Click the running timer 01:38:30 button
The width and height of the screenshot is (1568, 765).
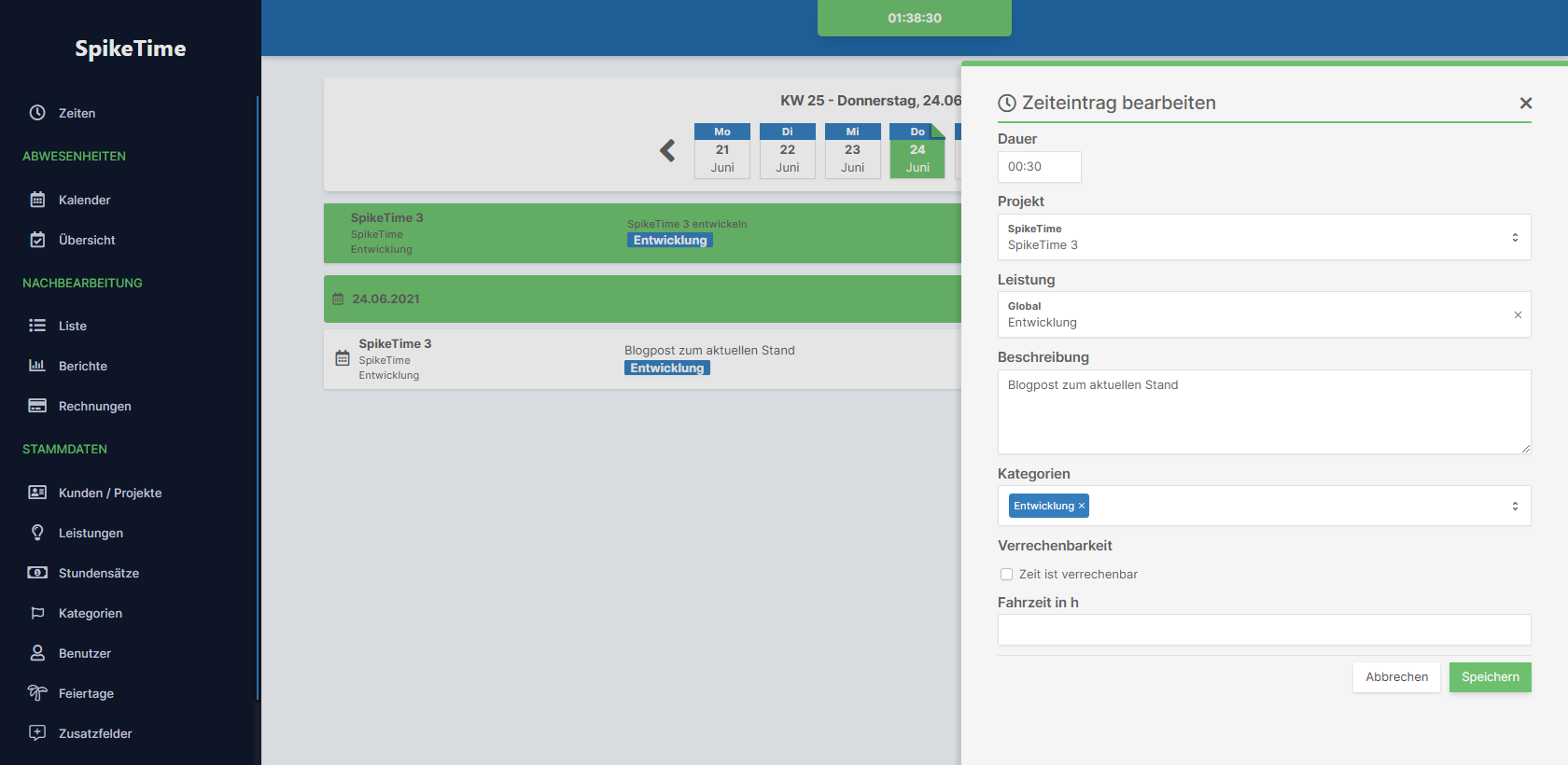915,18
